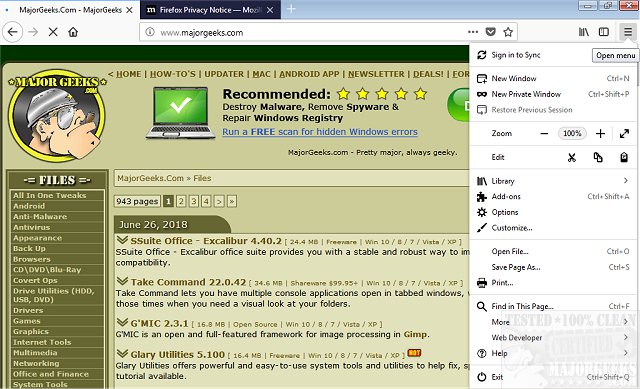Click Files breadcrumb link
This screenshot has height=389, width=640.
(x=202, y=178)
